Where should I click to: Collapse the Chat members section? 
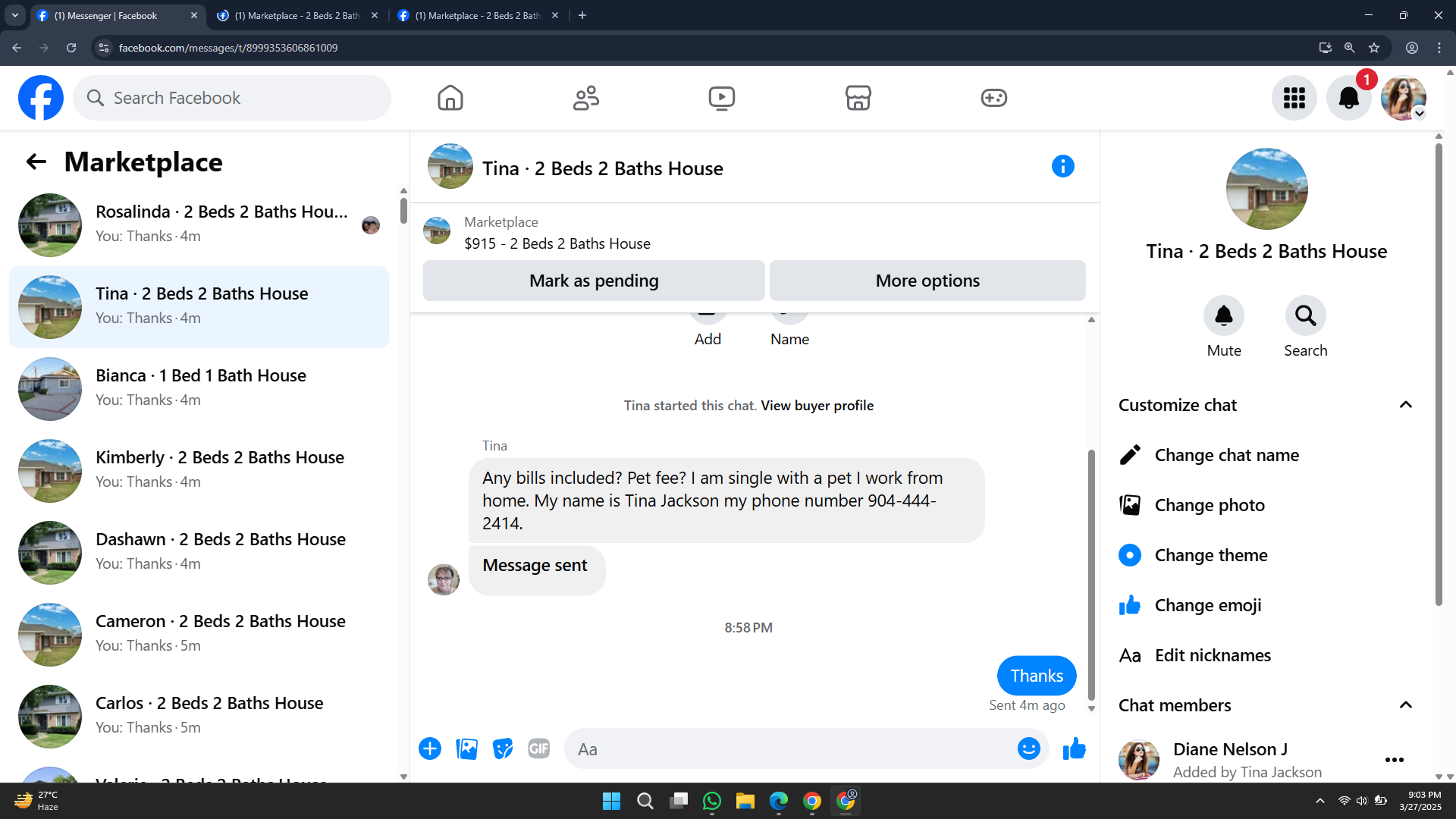tap(1406, 705)
